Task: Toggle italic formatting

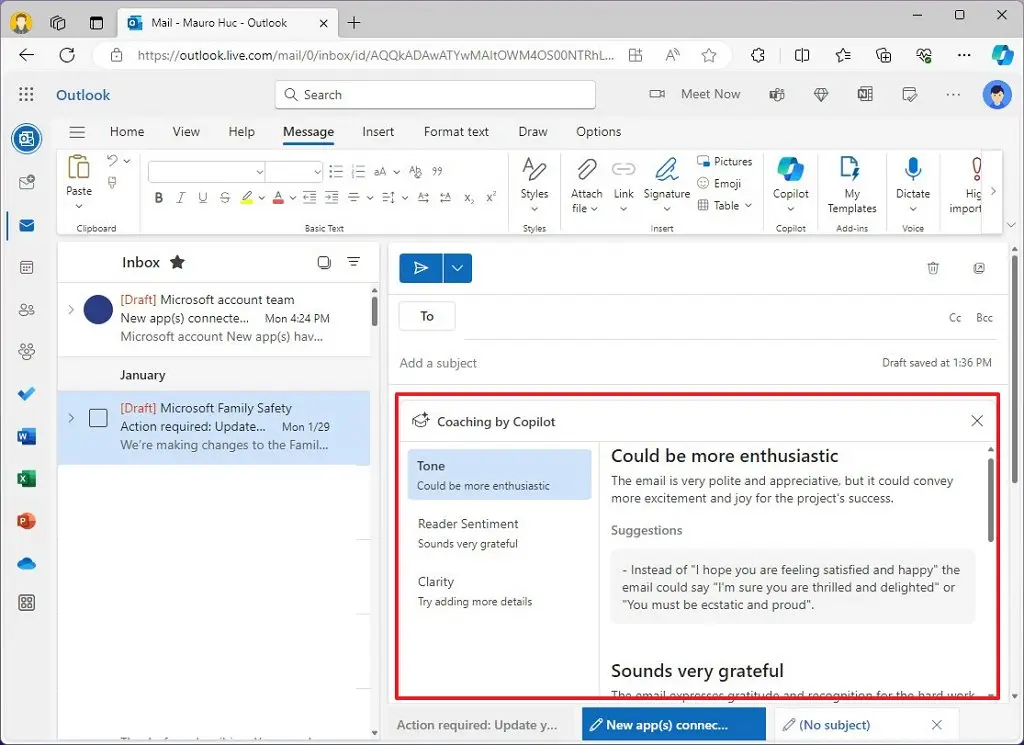Action: (181, 197)
